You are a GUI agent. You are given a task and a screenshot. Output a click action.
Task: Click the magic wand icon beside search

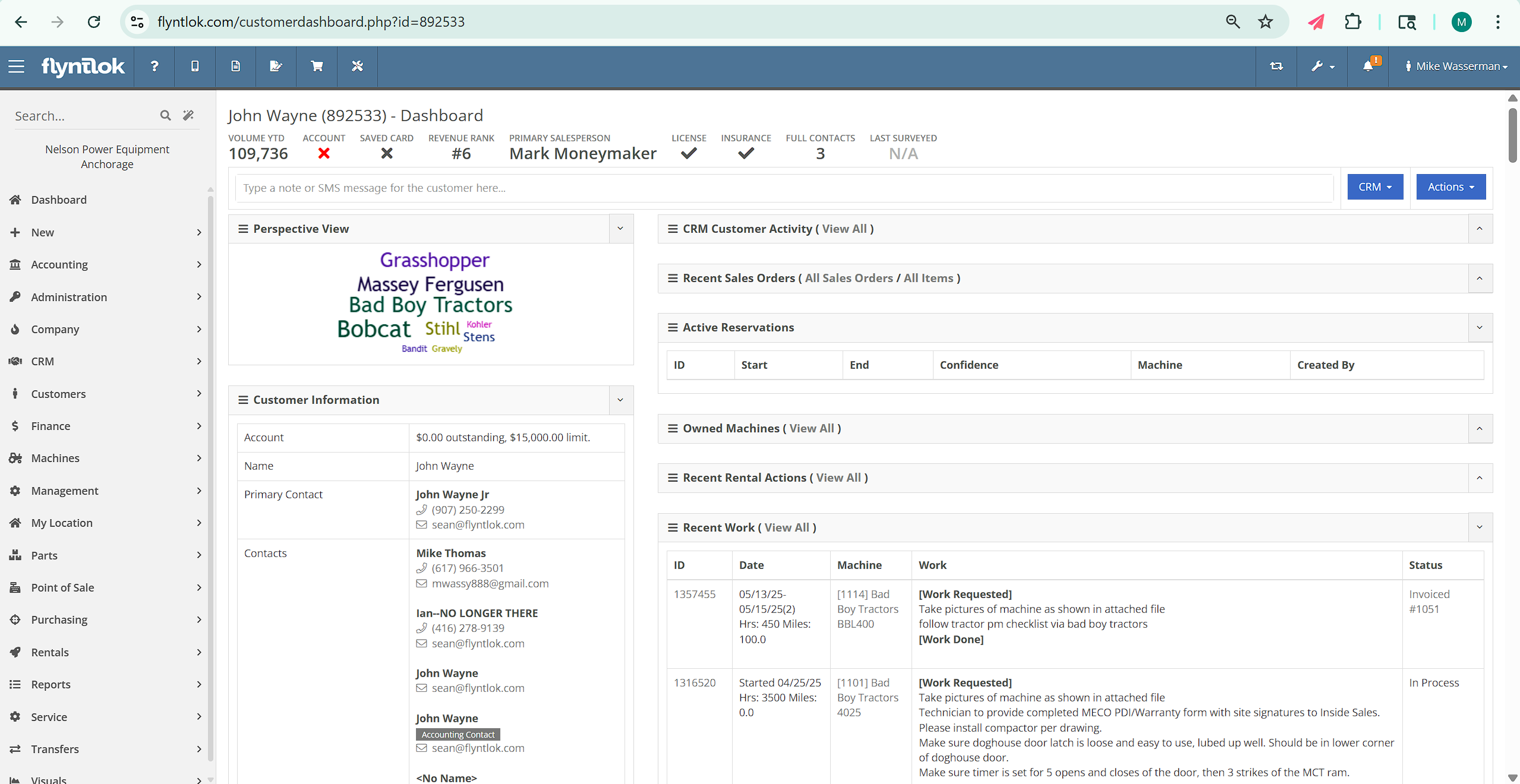point(188,115)
